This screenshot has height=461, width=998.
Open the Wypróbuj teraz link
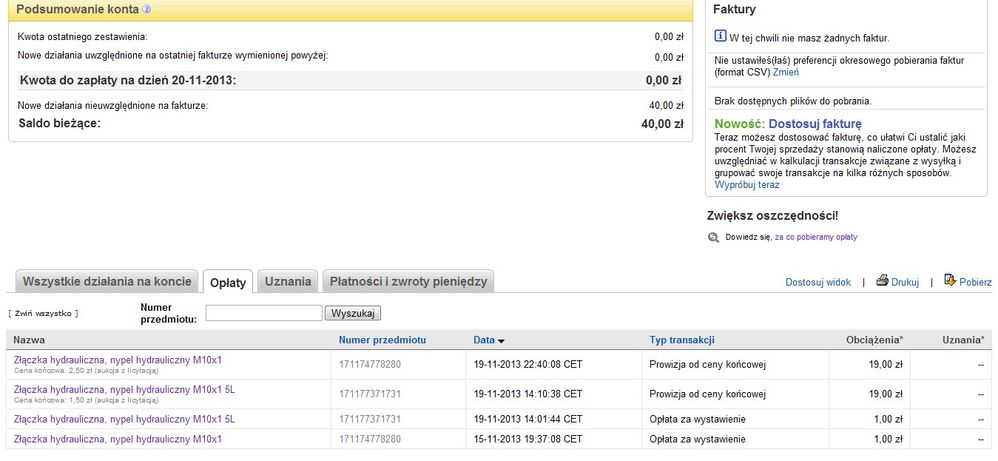tap(747, 185)
